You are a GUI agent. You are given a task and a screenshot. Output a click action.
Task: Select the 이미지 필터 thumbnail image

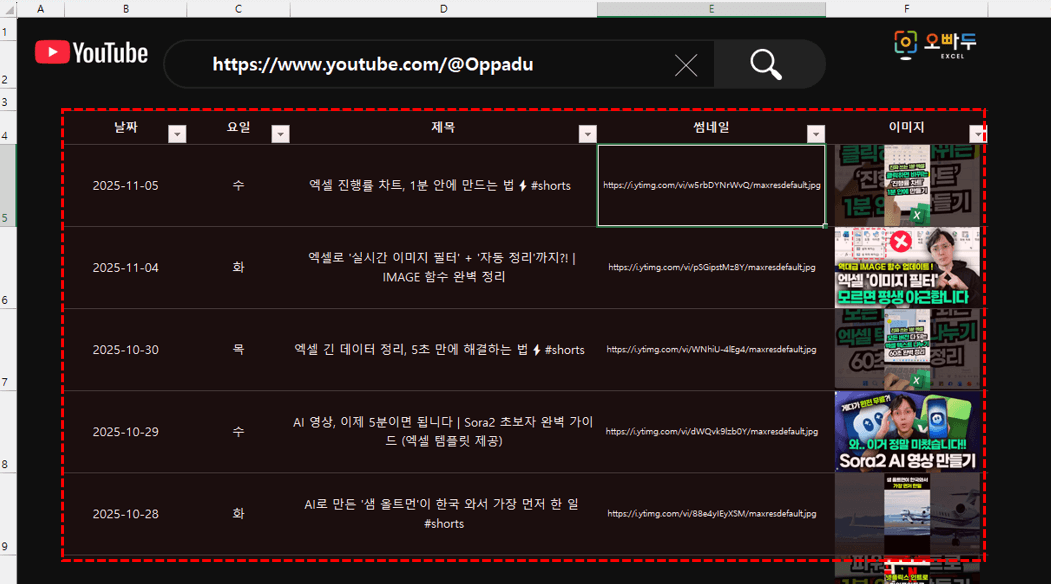pos(908,267)
